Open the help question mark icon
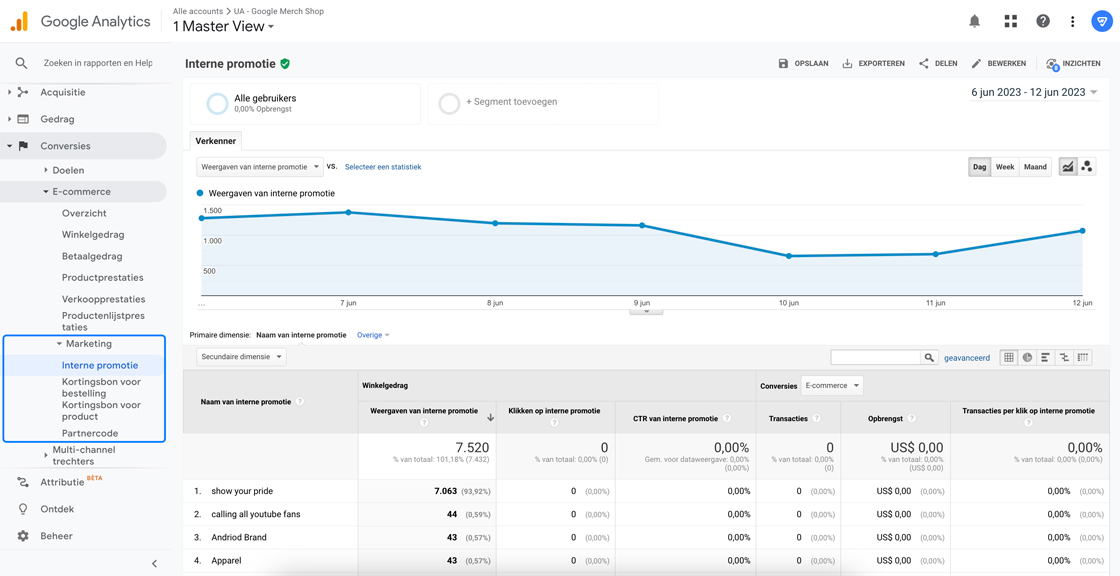 1043,21
